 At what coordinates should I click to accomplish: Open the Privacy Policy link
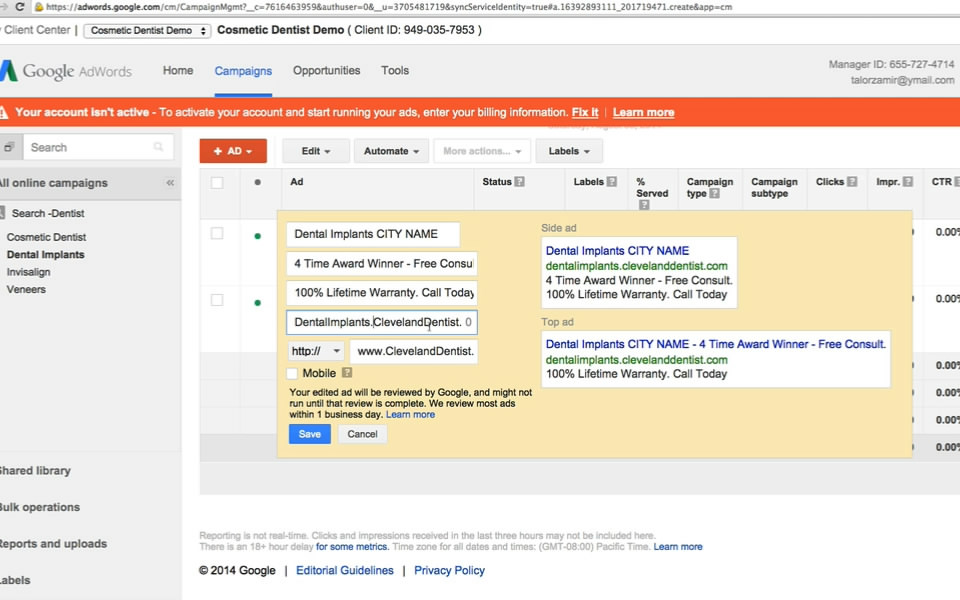(449, 571)
